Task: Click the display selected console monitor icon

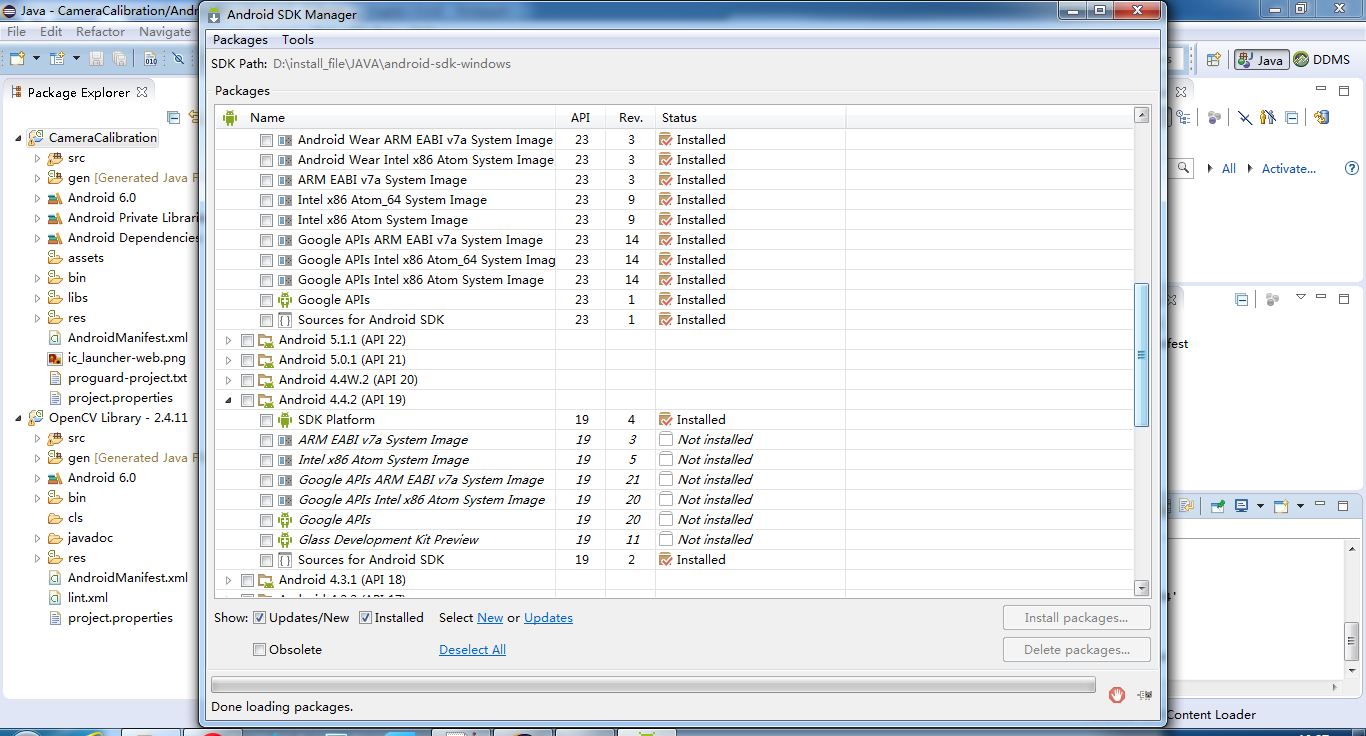Action: (1242, 506)
